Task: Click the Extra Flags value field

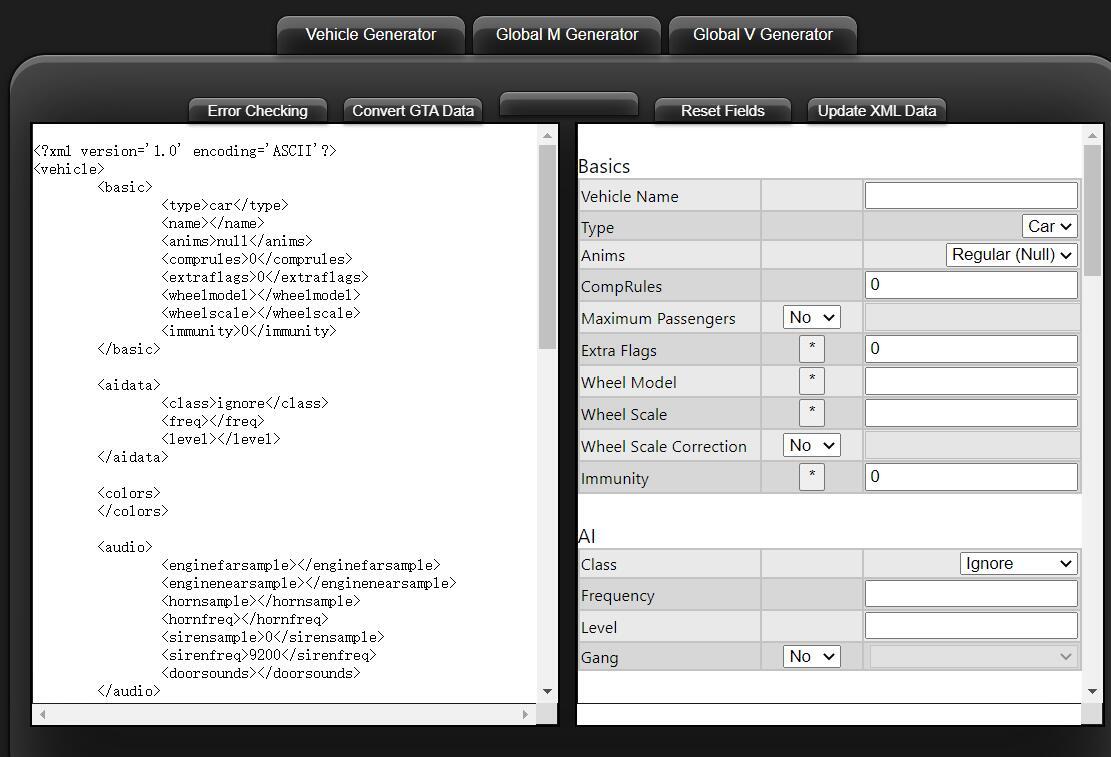Action: pyautogui.click(x=971, y=349)
